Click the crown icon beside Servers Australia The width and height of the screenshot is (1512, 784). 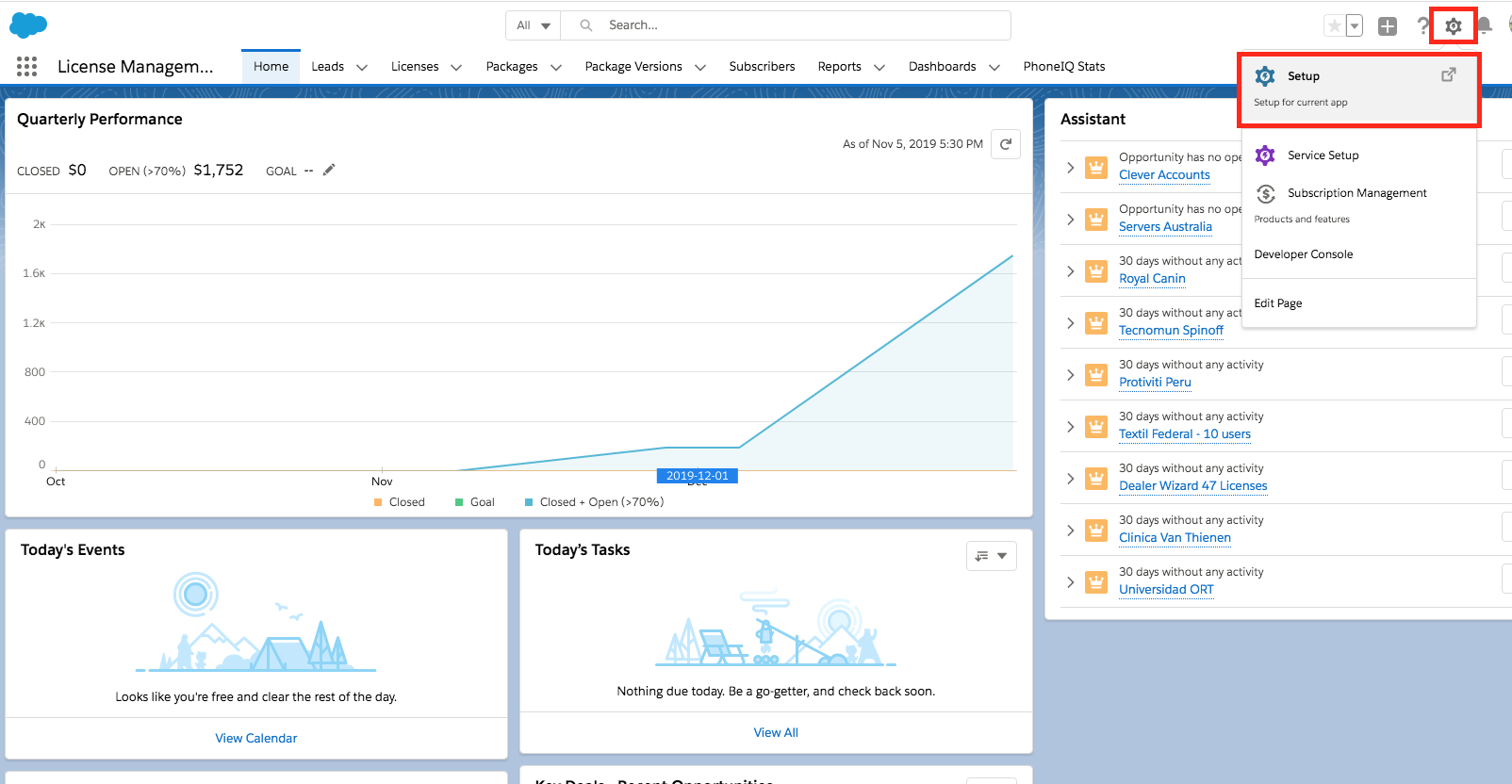[1095, 220]
